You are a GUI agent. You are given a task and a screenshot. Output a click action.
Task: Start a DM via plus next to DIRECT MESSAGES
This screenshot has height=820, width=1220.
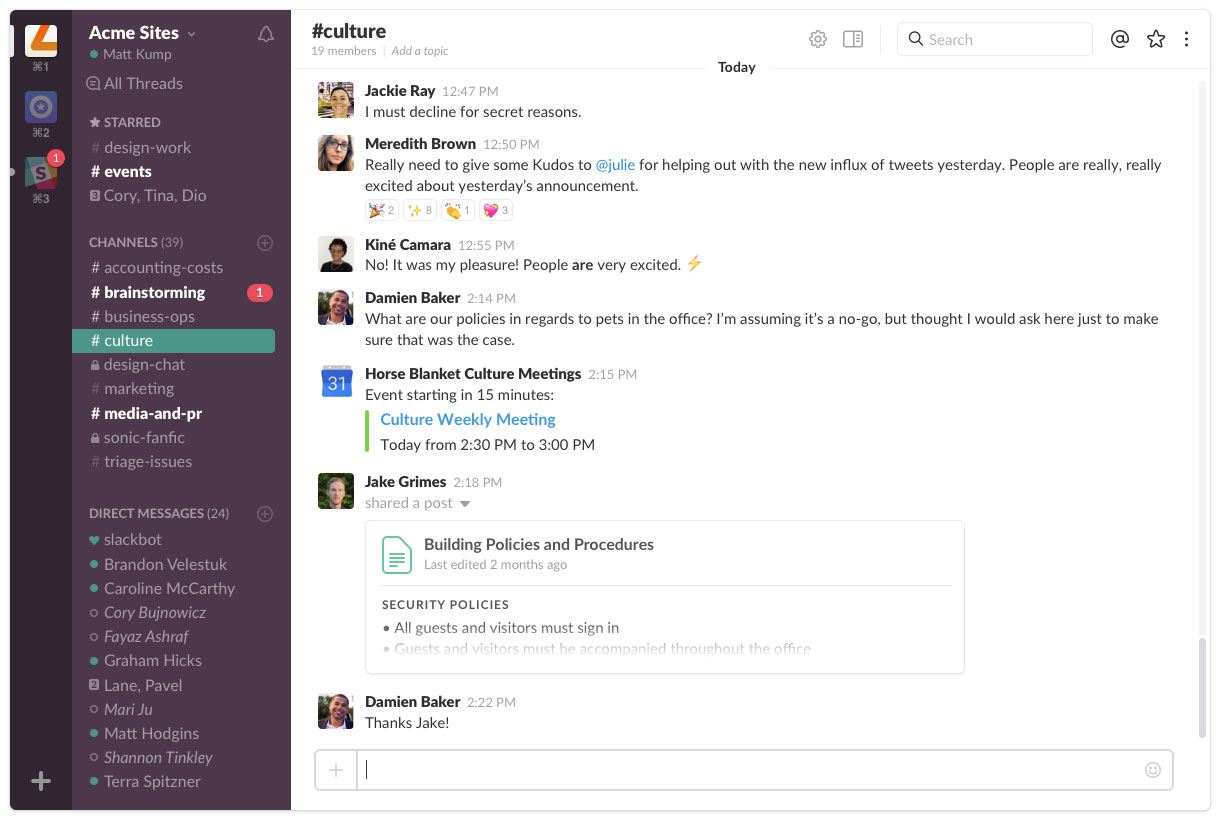[265, 513]
